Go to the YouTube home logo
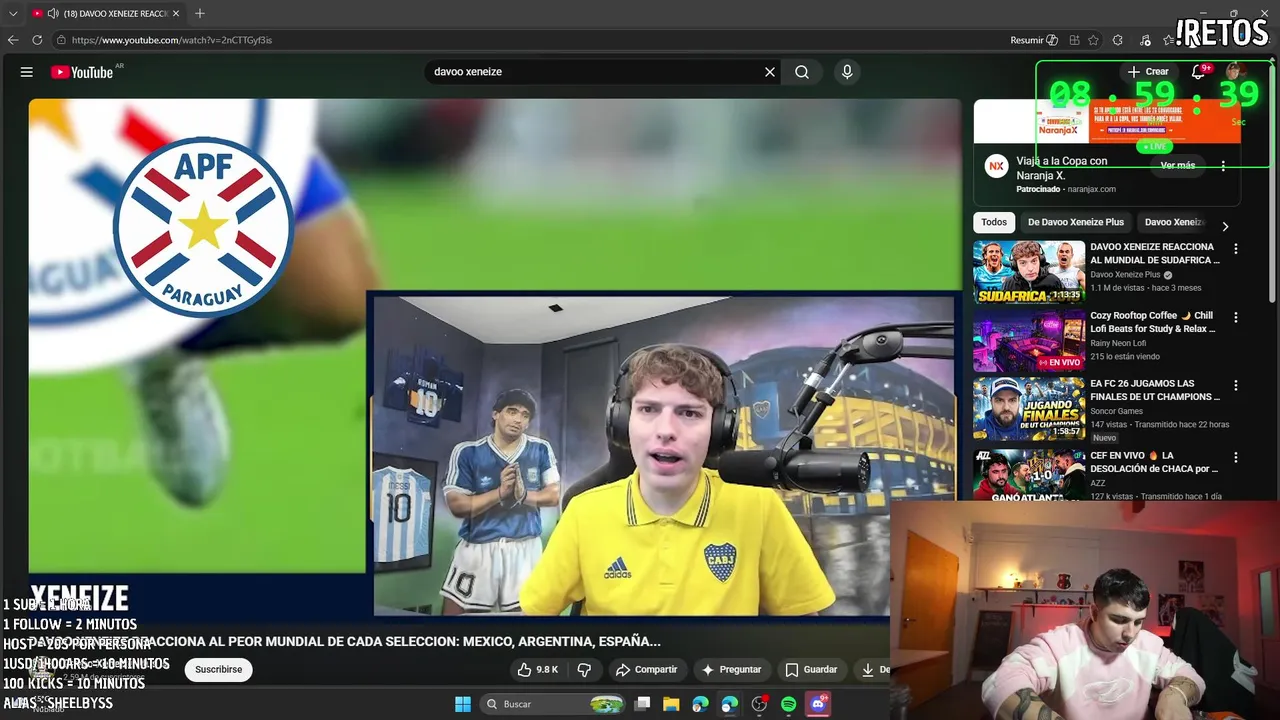 (x=82, y=72)
